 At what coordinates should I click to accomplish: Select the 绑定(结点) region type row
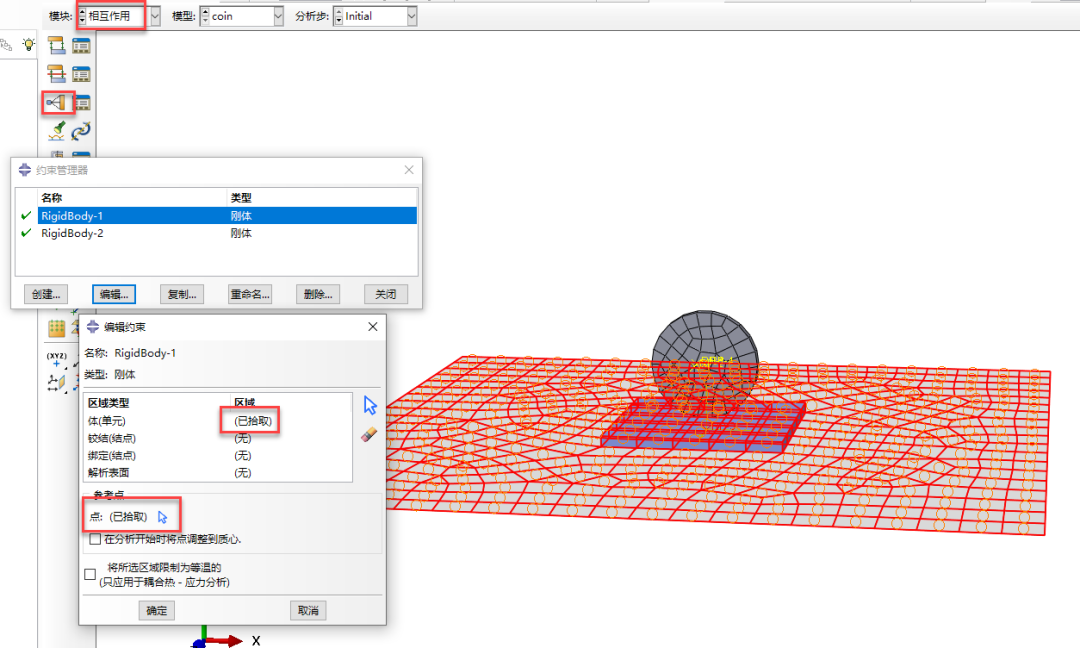pyautogui.click(x=218, y=455)
